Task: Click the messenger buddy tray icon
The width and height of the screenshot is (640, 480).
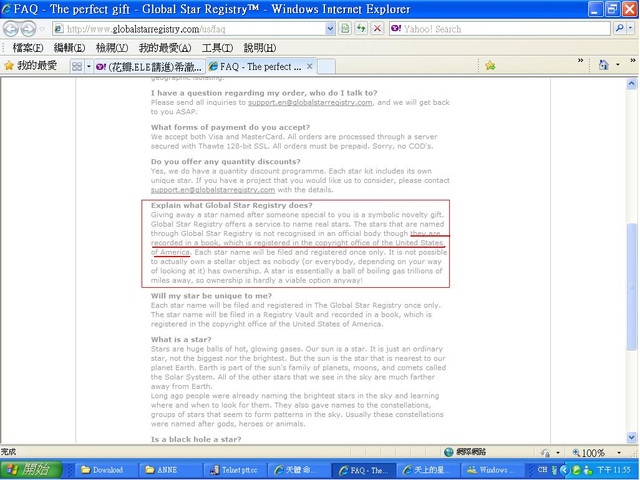Action: 588,470
